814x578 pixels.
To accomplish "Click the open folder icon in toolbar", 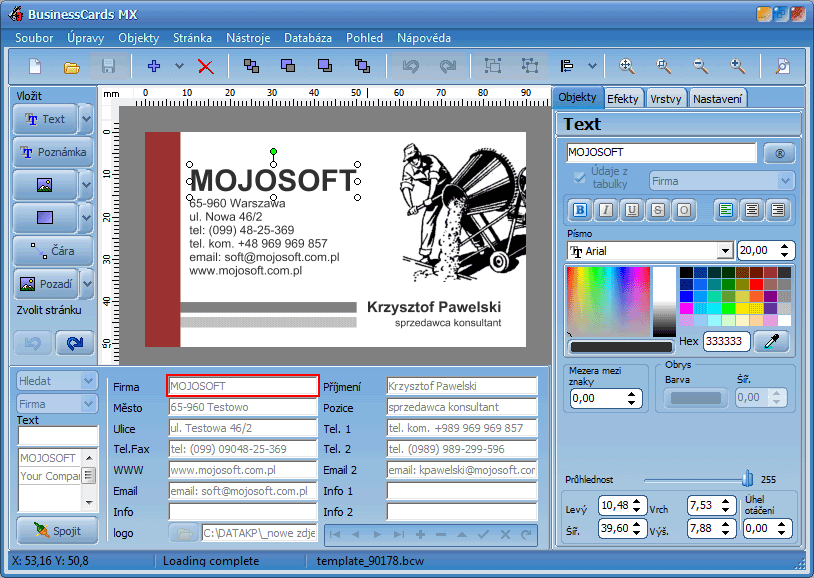I will pos(72,67).
